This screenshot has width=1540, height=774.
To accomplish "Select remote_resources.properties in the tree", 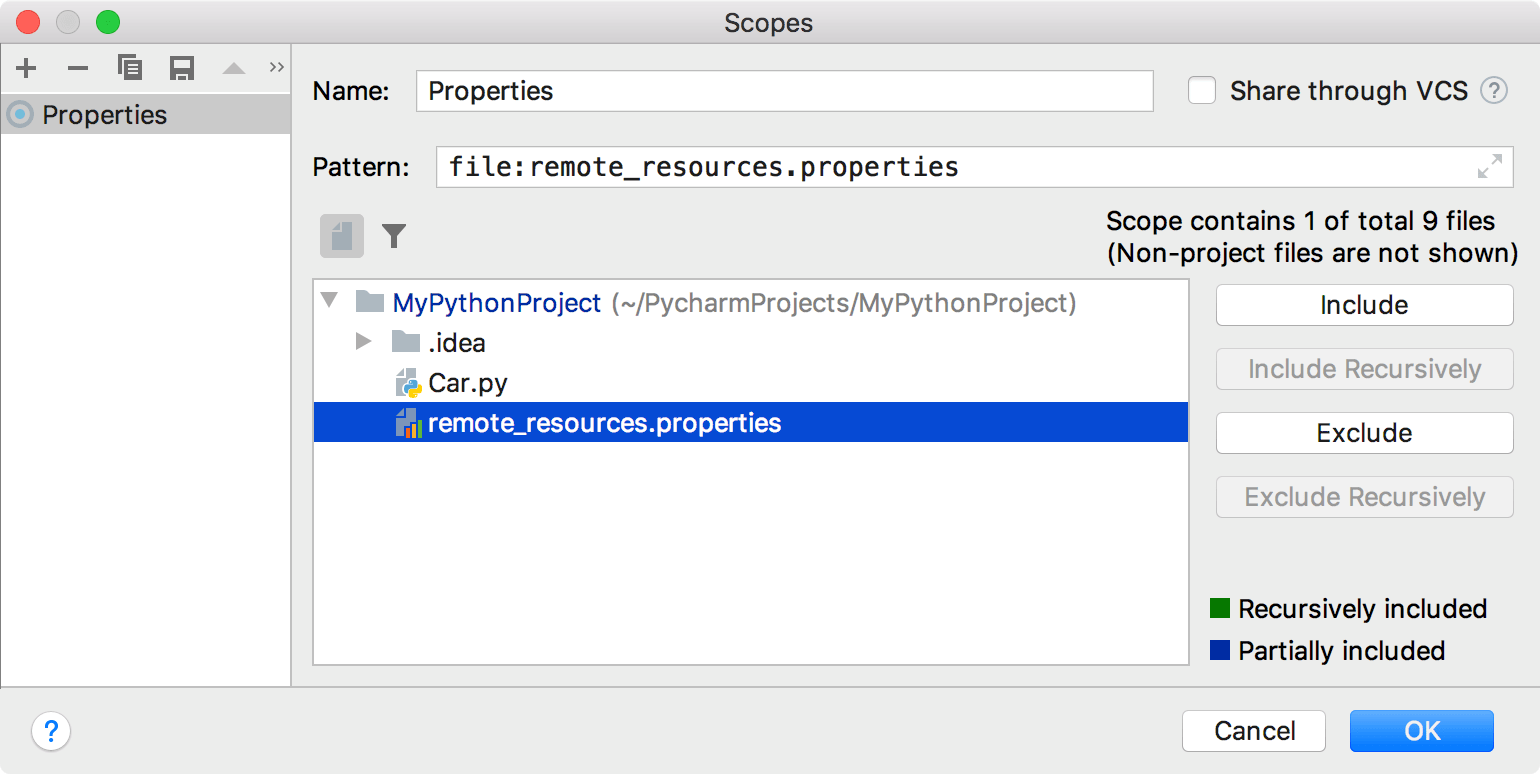I will [604, 423].
